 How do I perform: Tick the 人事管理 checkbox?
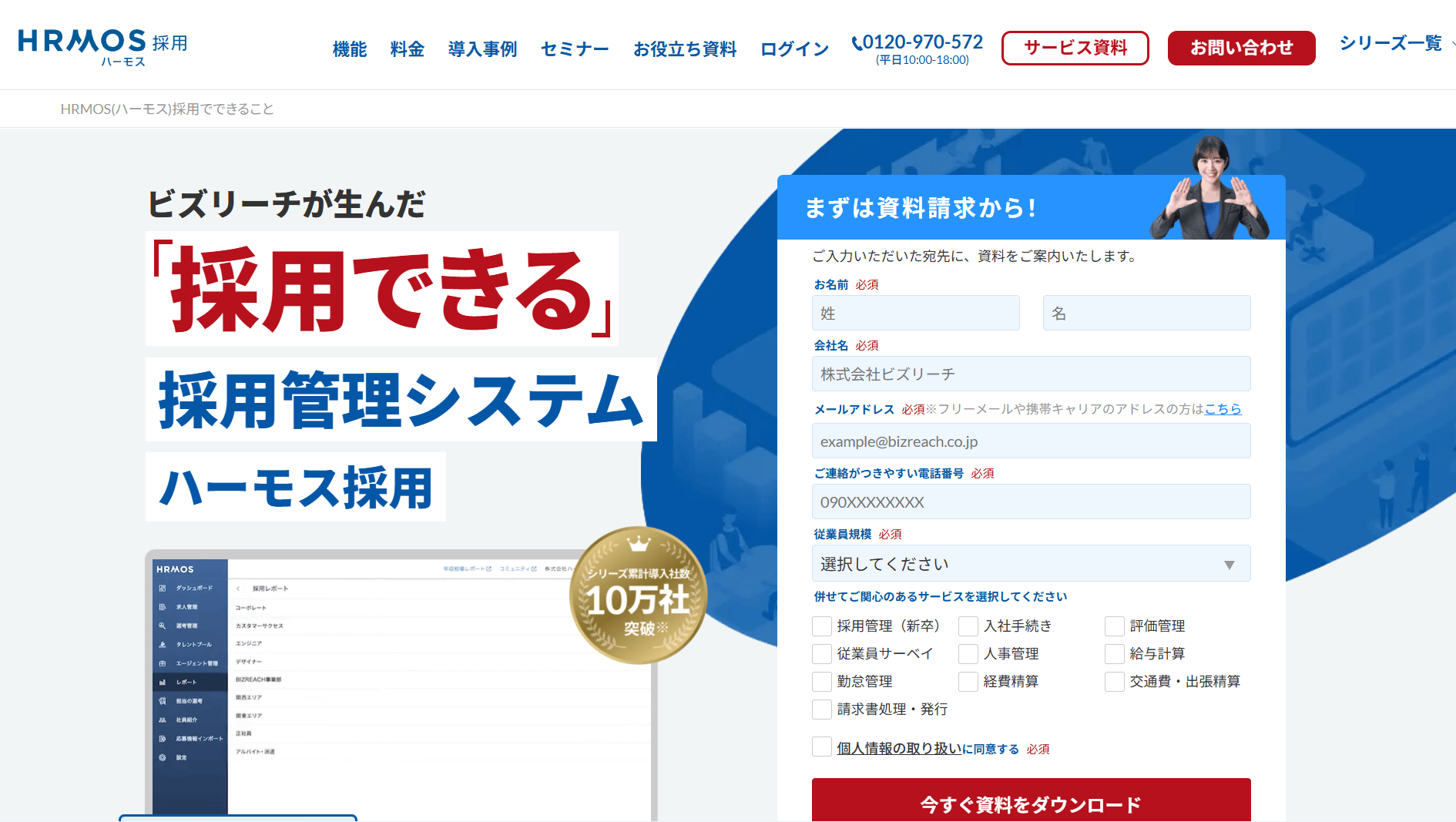pyautogui.click(x=968, y=654)
